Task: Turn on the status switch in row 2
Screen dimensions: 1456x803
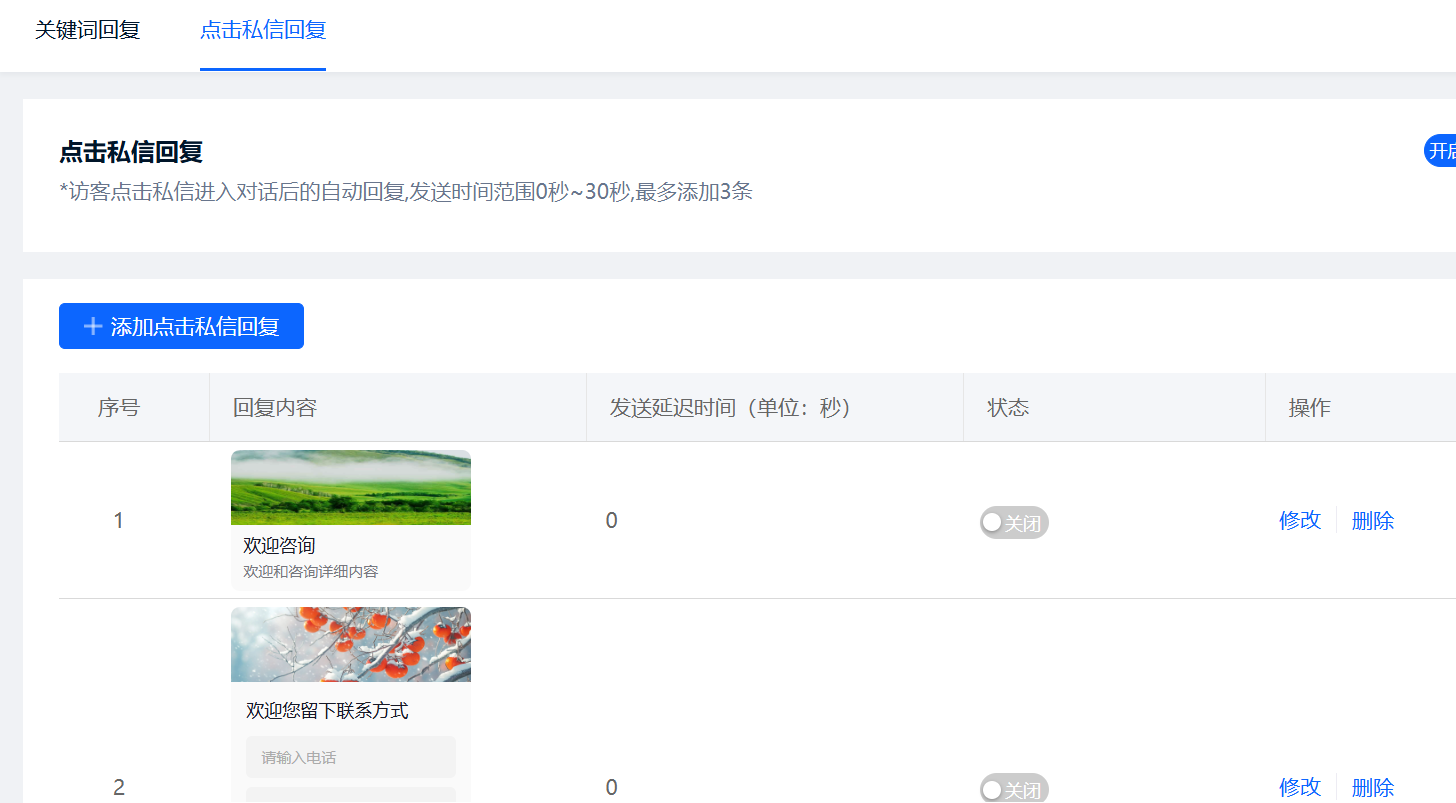Action: 1013,789
